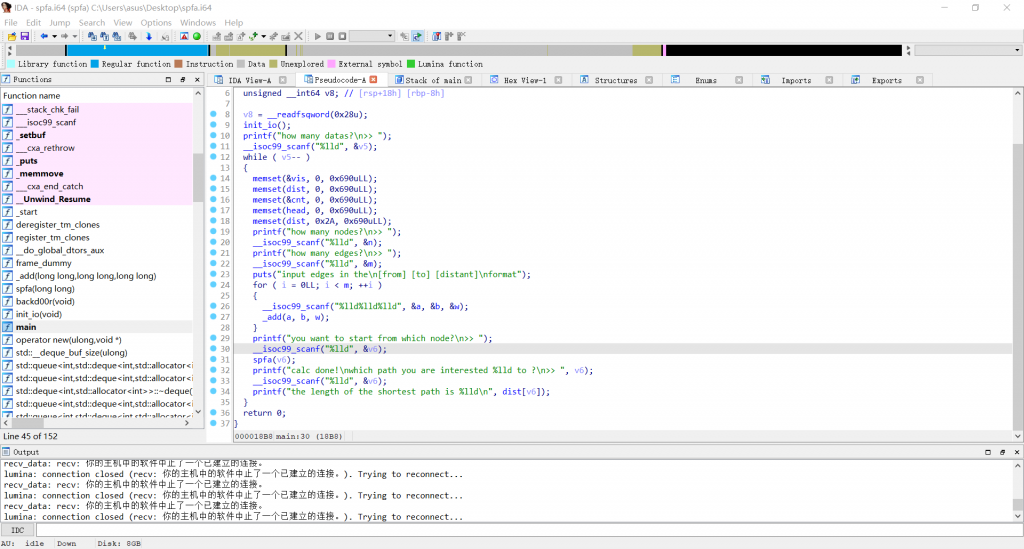Jump back with the blue left arrow
Image resolution: width=1024 pixels, height=549 pixels.
[44, 37]
